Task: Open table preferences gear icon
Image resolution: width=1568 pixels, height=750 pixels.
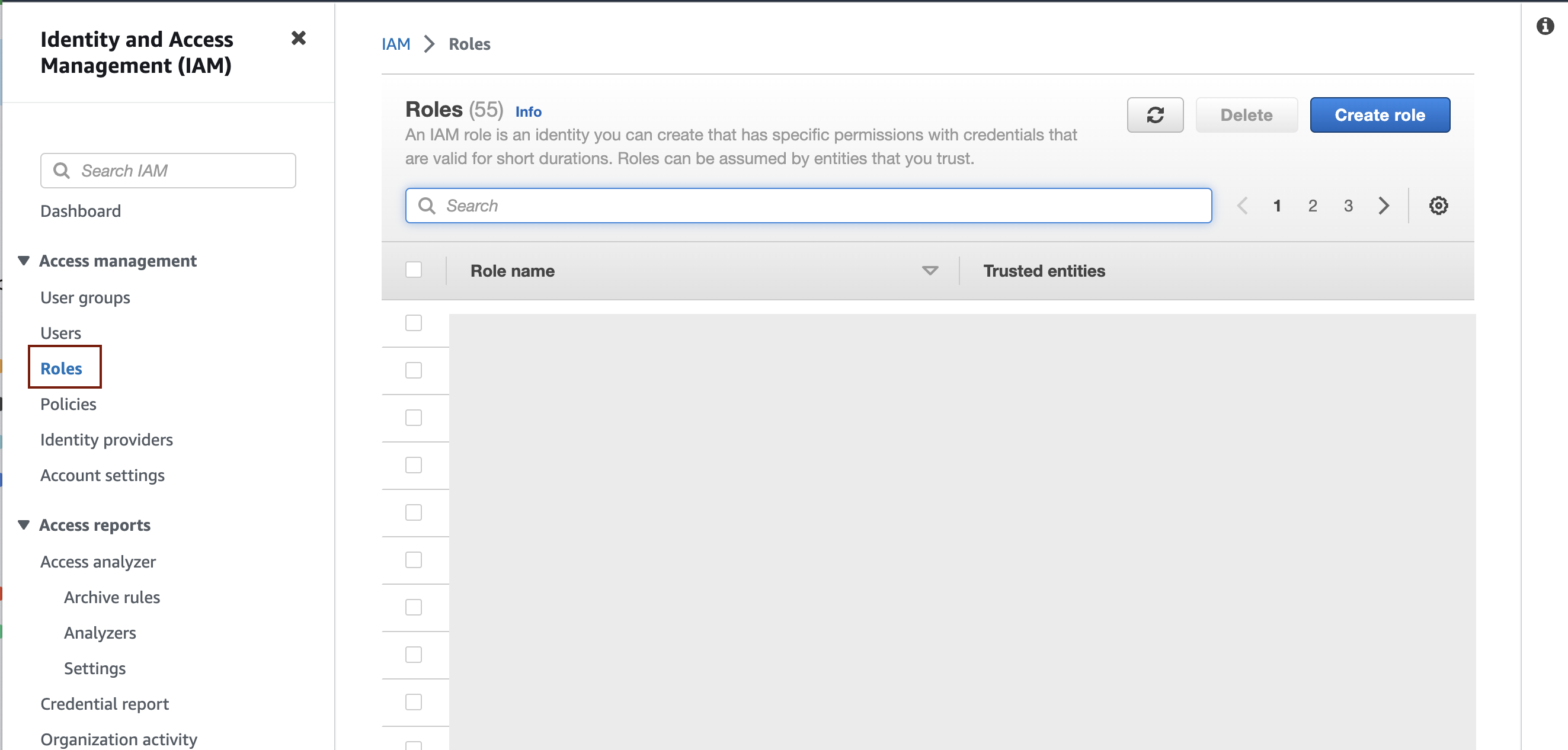Action: click(1438, 206)
